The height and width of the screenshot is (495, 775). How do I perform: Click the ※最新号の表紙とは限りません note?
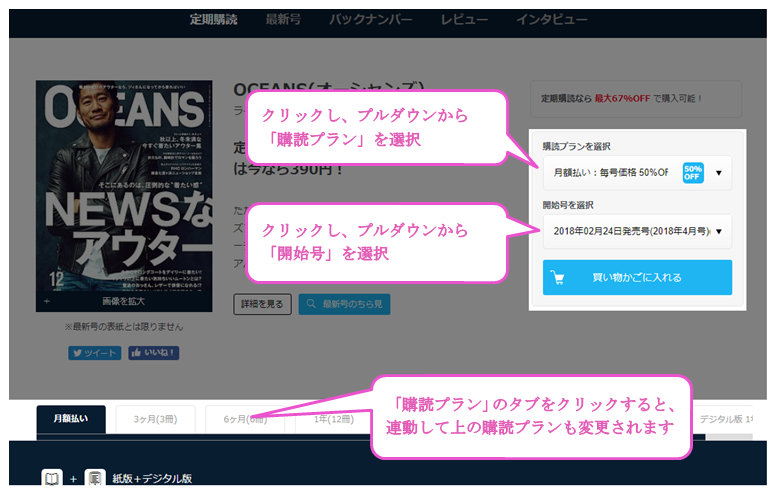(x=124, y=327)
